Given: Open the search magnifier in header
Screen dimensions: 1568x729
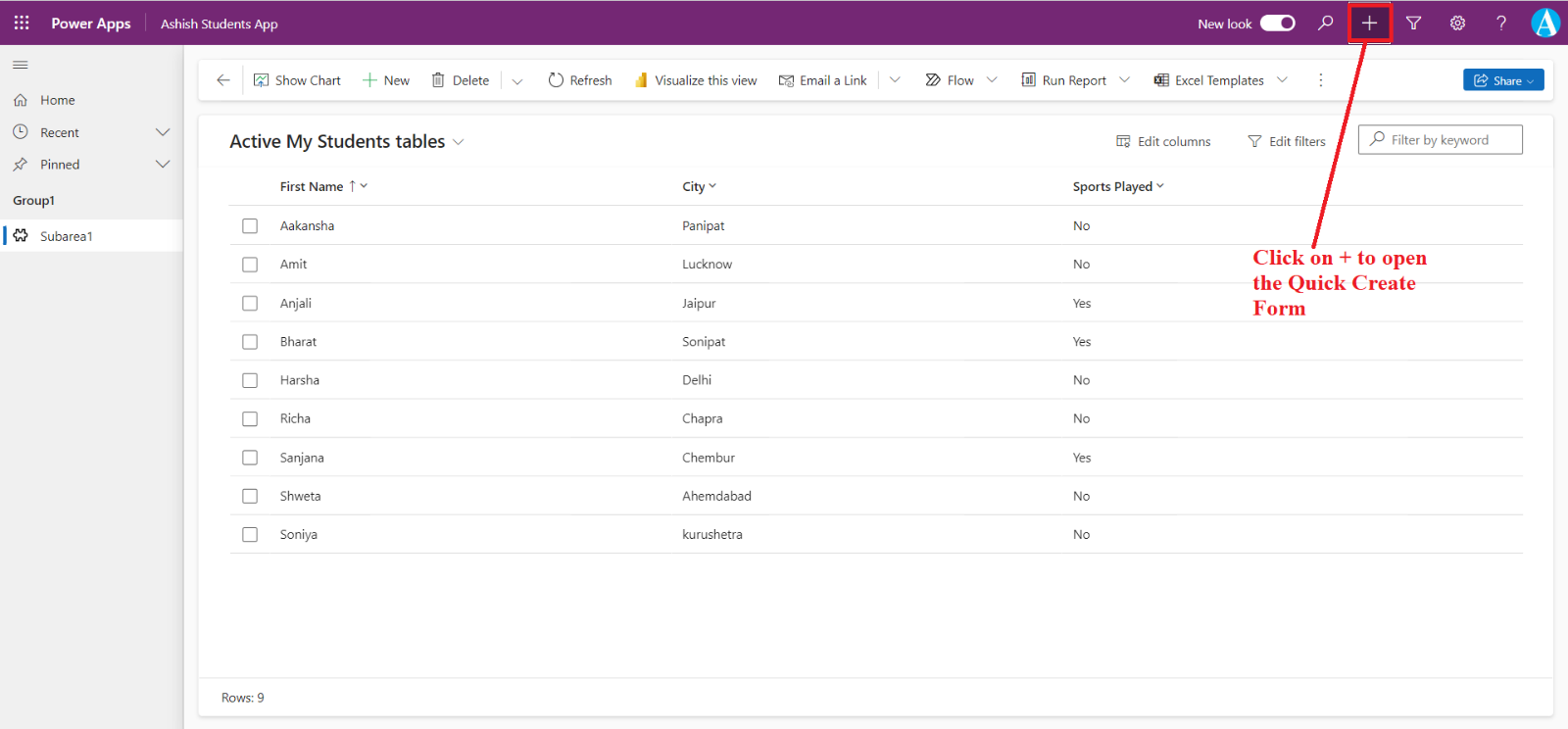Looking at the screenshot, I should pyautogui.click(x=1325, y=23).
